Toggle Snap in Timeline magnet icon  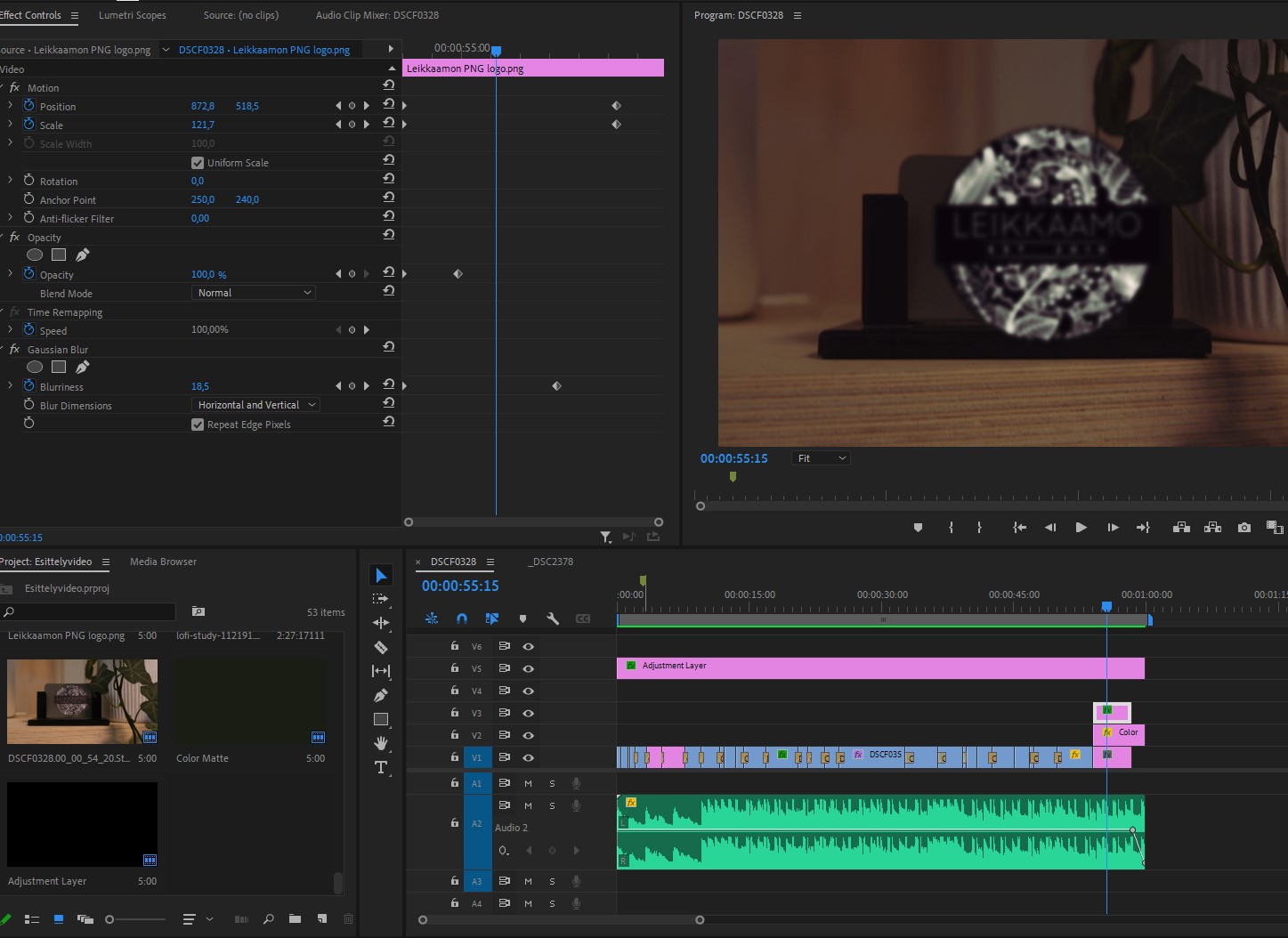pyautogui.click(x=461, y=619)
